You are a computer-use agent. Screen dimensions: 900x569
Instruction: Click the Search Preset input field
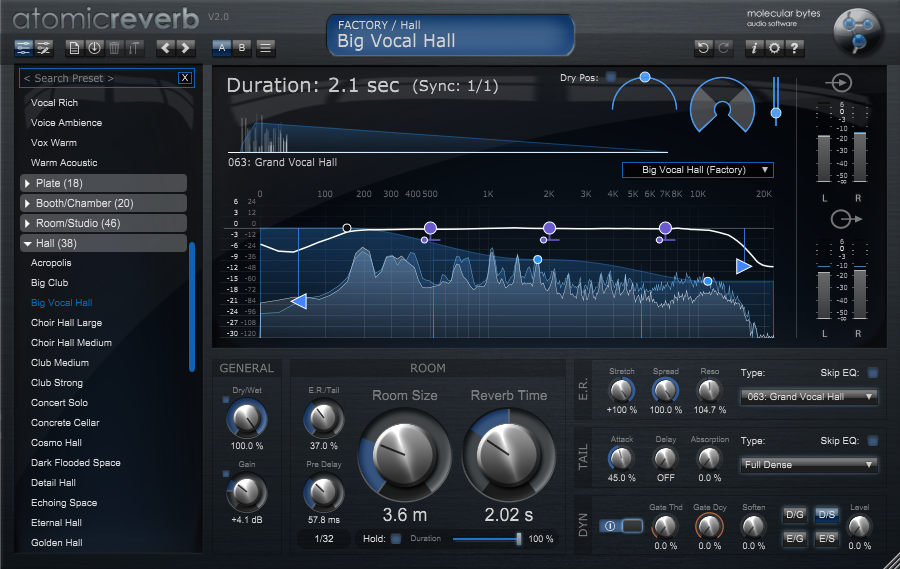click(98, 78)
